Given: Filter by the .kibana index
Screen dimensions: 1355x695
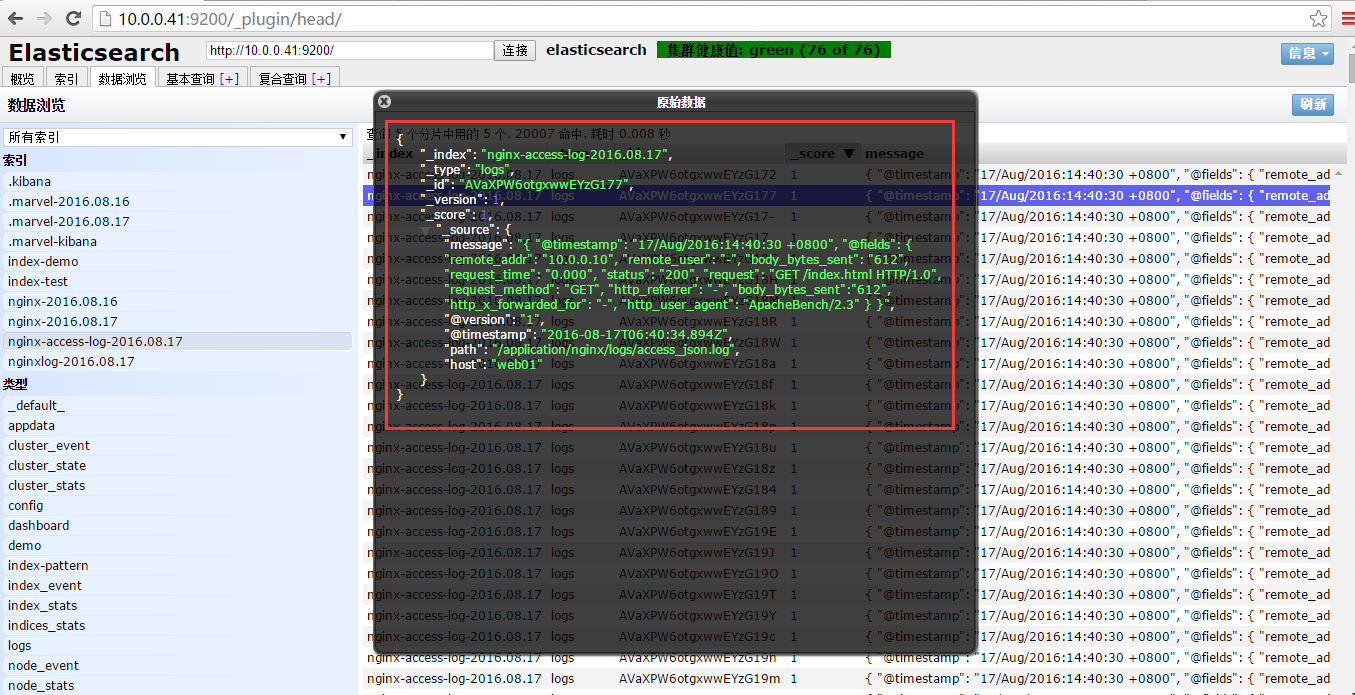Looking at the screenshot, I should pyautogui.click(x=177, y=181).
